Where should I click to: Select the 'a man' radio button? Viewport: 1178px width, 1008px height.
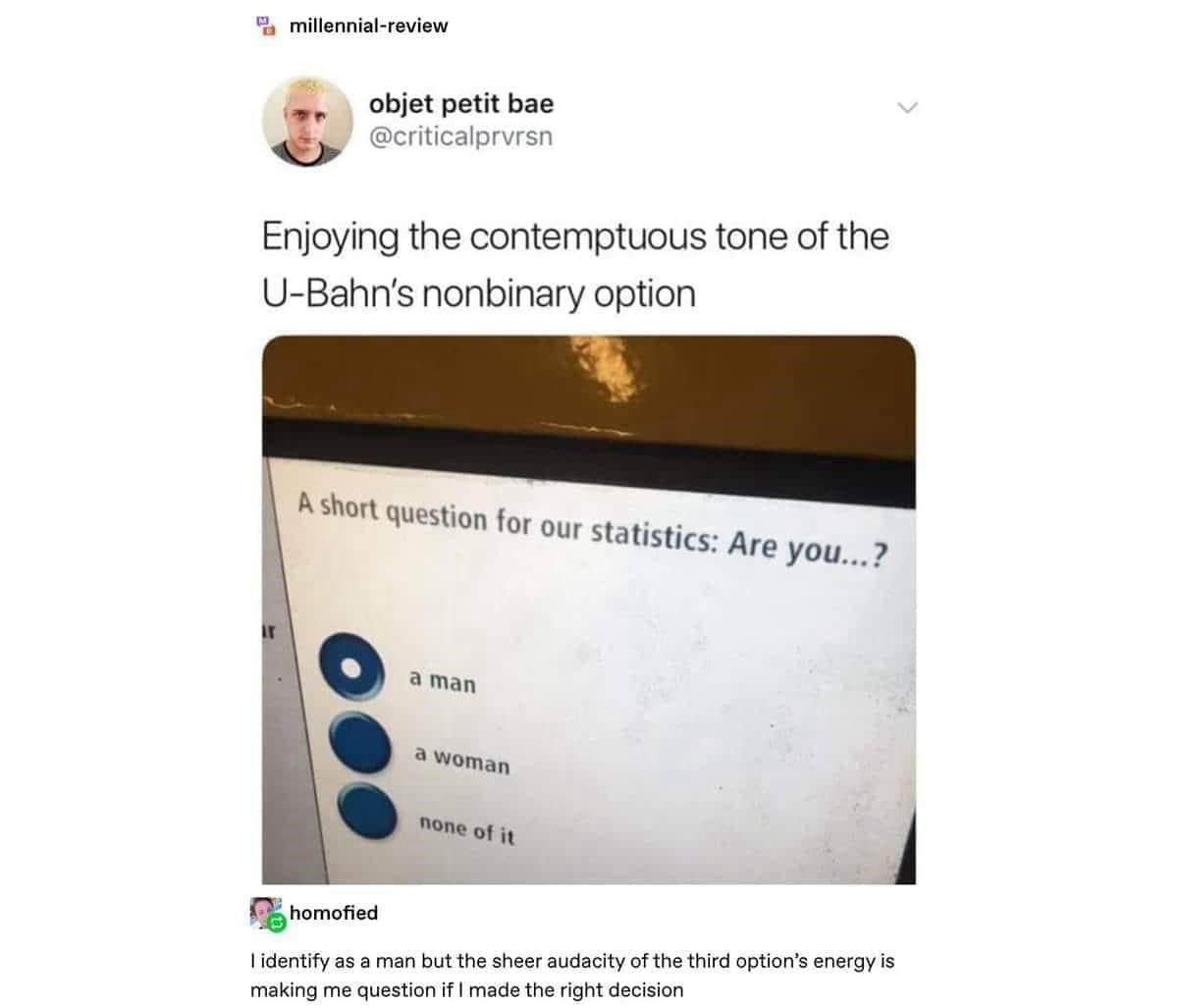point(350,665)
